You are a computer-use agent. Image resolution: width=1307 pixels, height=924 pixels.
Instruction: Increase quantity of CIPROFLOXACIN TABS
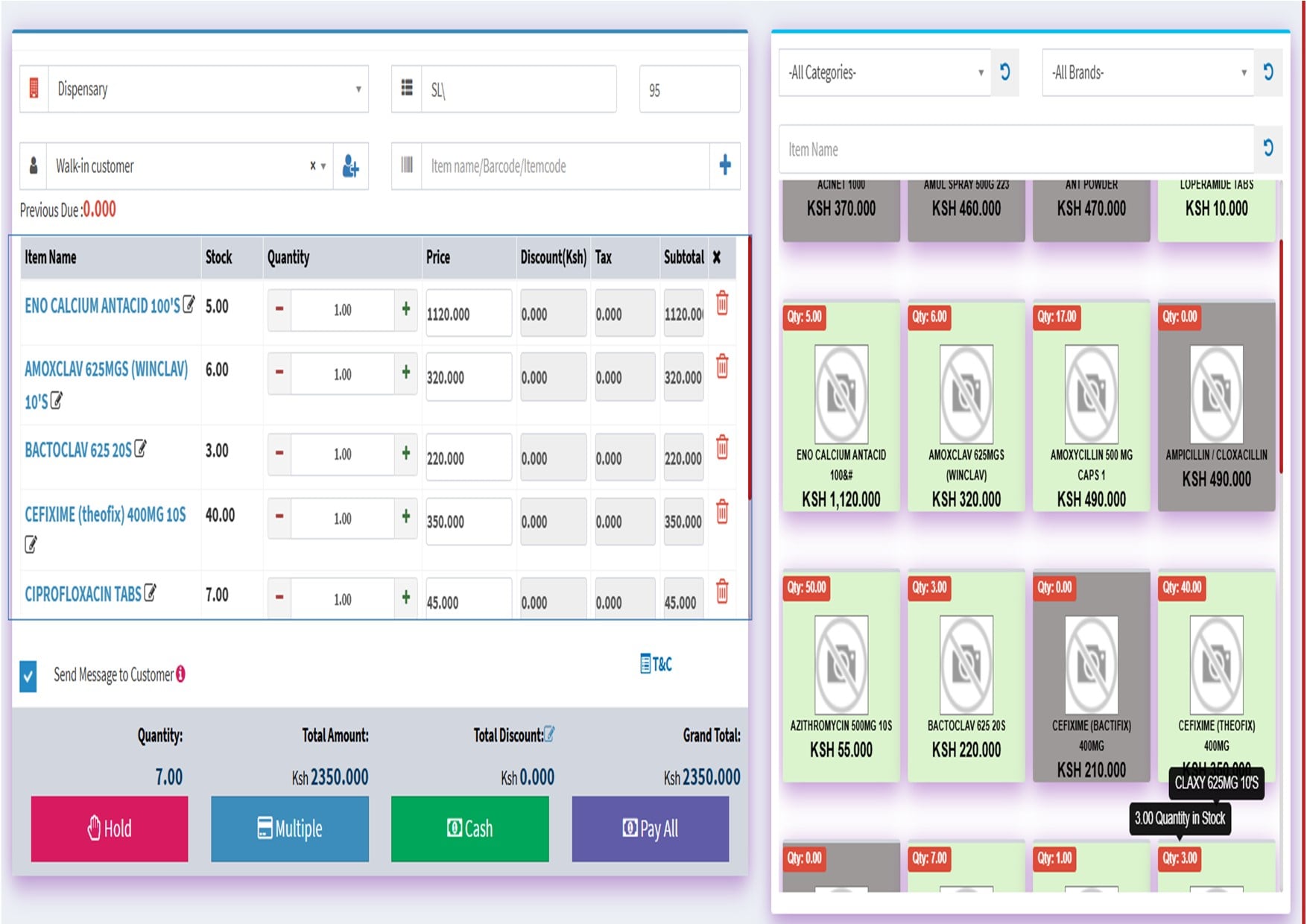[406, 598]
